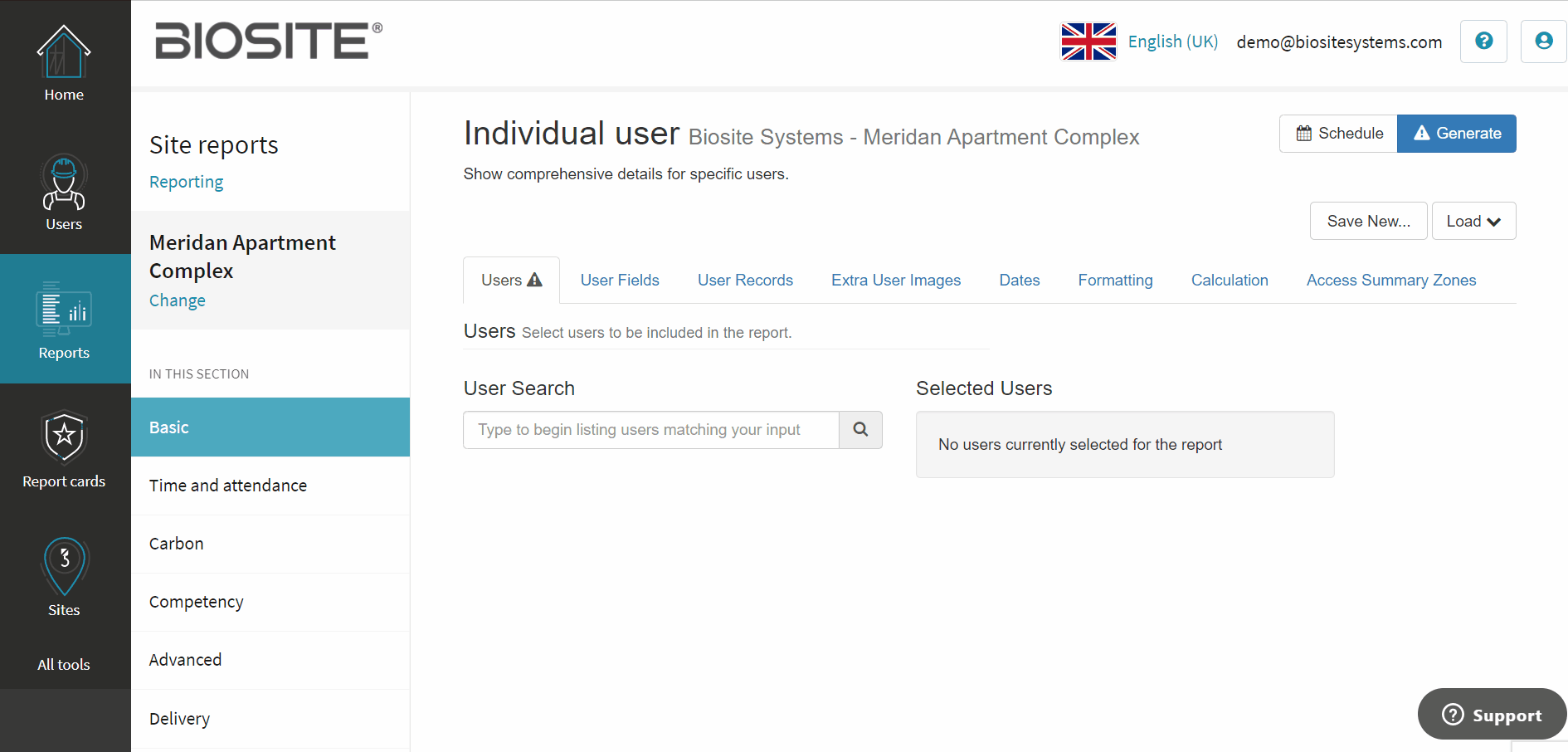This screenshot has width=1568, height=752.
Task: Click the Schedule button
Action: (x=1339, y=134)
